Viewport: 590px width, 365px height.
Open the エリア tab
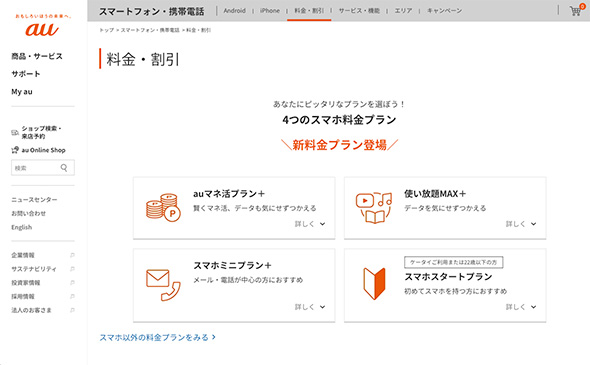(x=403, y=11)
